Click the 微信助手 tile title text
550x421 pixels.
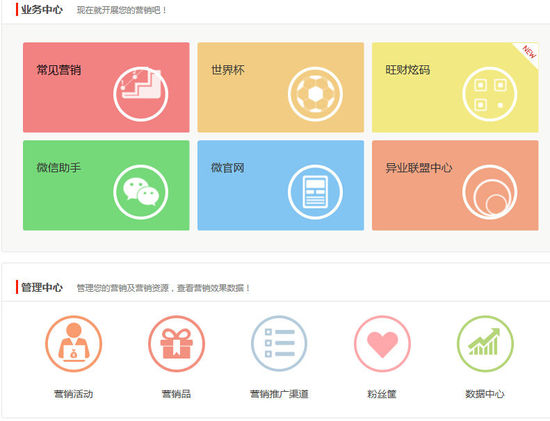click(59, 168)
